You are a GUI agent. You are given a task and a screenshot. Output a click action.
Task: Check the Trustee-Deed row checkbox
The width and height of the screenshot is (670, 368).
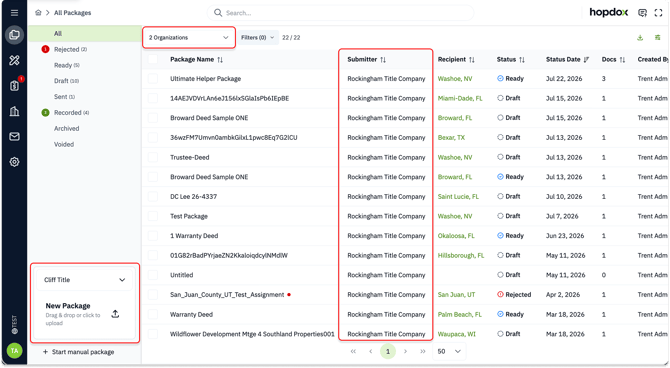click(x=153, y=157)
